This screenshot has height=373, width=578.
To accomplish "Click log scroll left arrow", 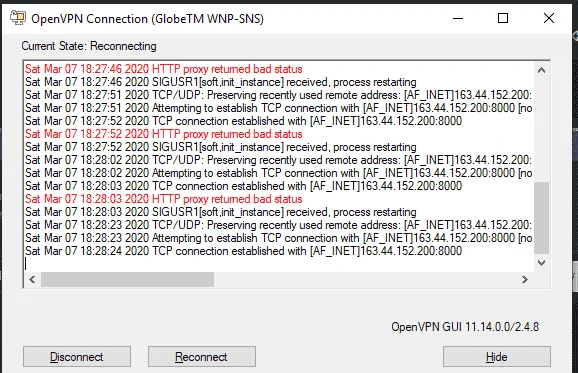I will (x=32, y=279).
